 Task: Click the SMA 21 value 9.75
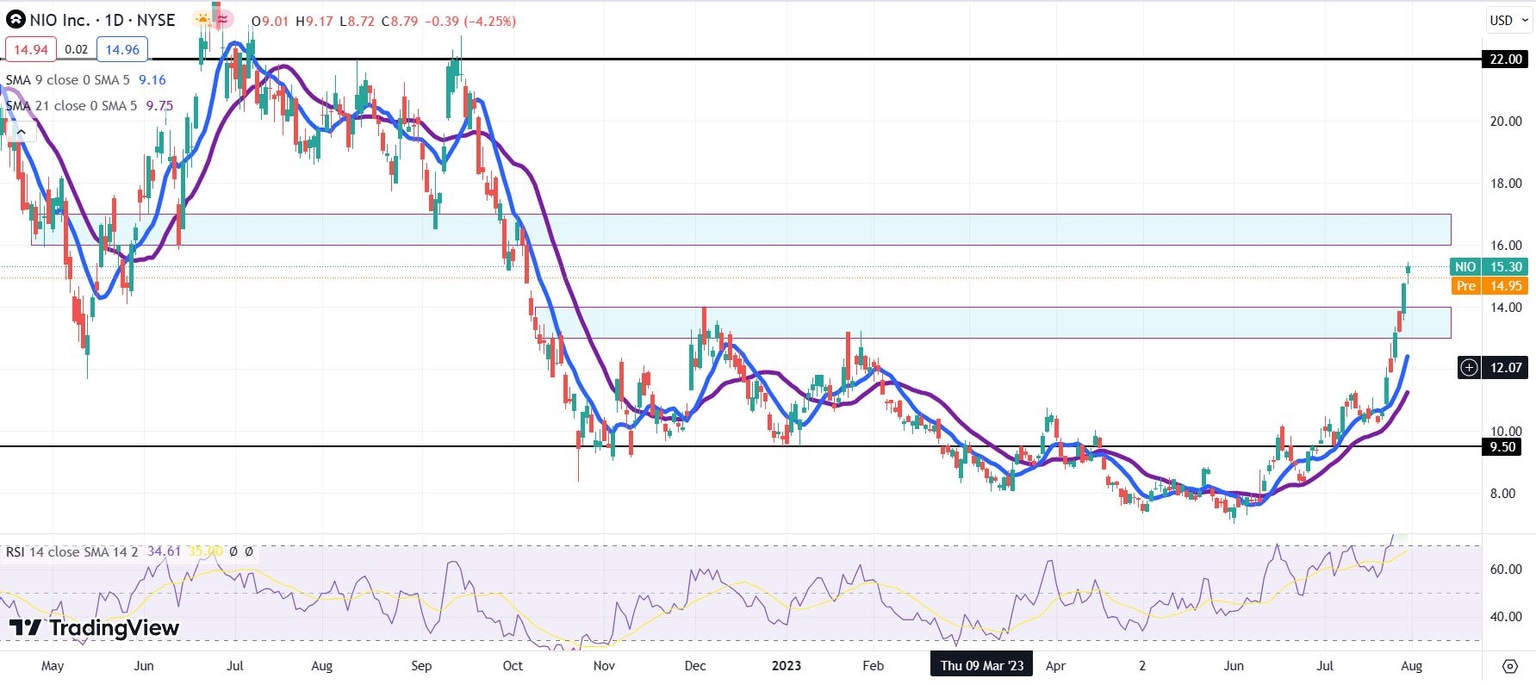coord(160,105)
